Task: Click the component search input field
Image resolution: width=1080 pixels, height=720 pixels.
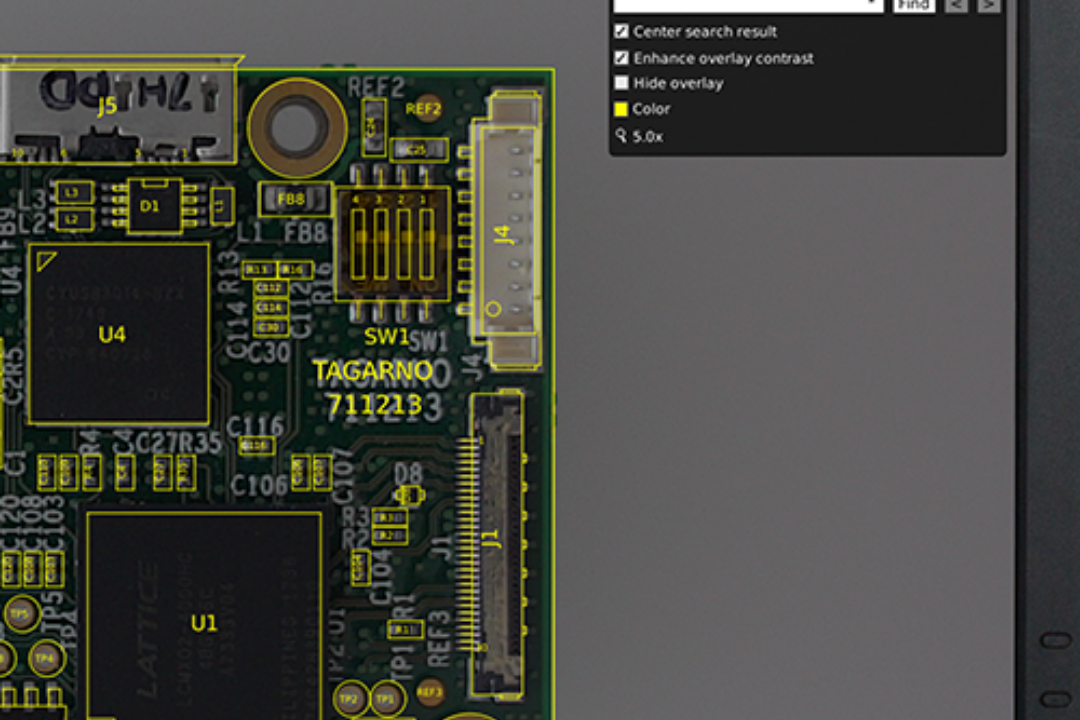Action: [x=740, y=5]
